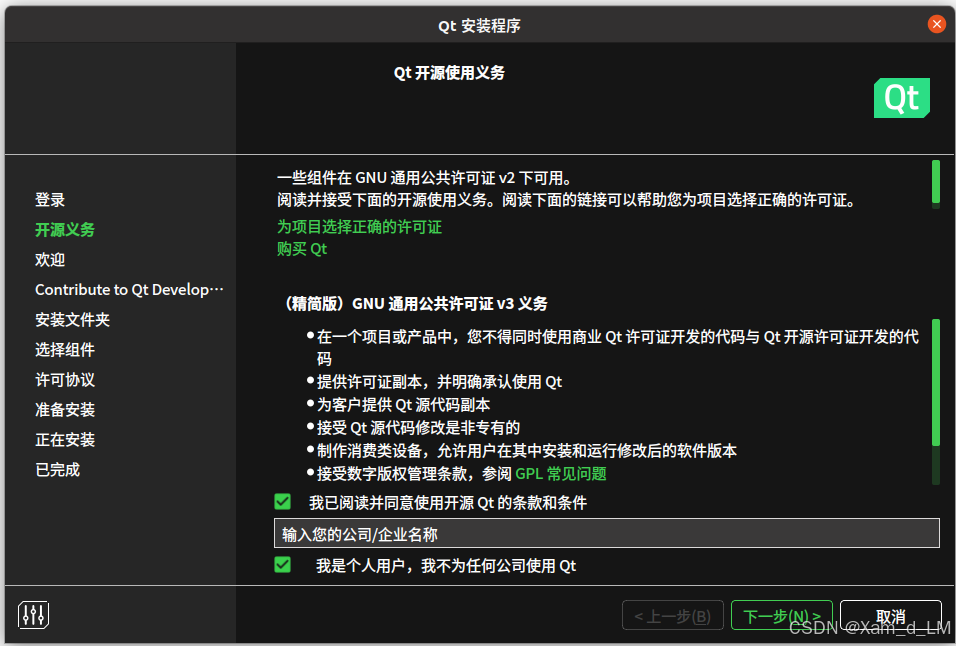The width and height of the screenshot is (956, 646).
Task: Click the green Qt logo
Action: [901, 98]
